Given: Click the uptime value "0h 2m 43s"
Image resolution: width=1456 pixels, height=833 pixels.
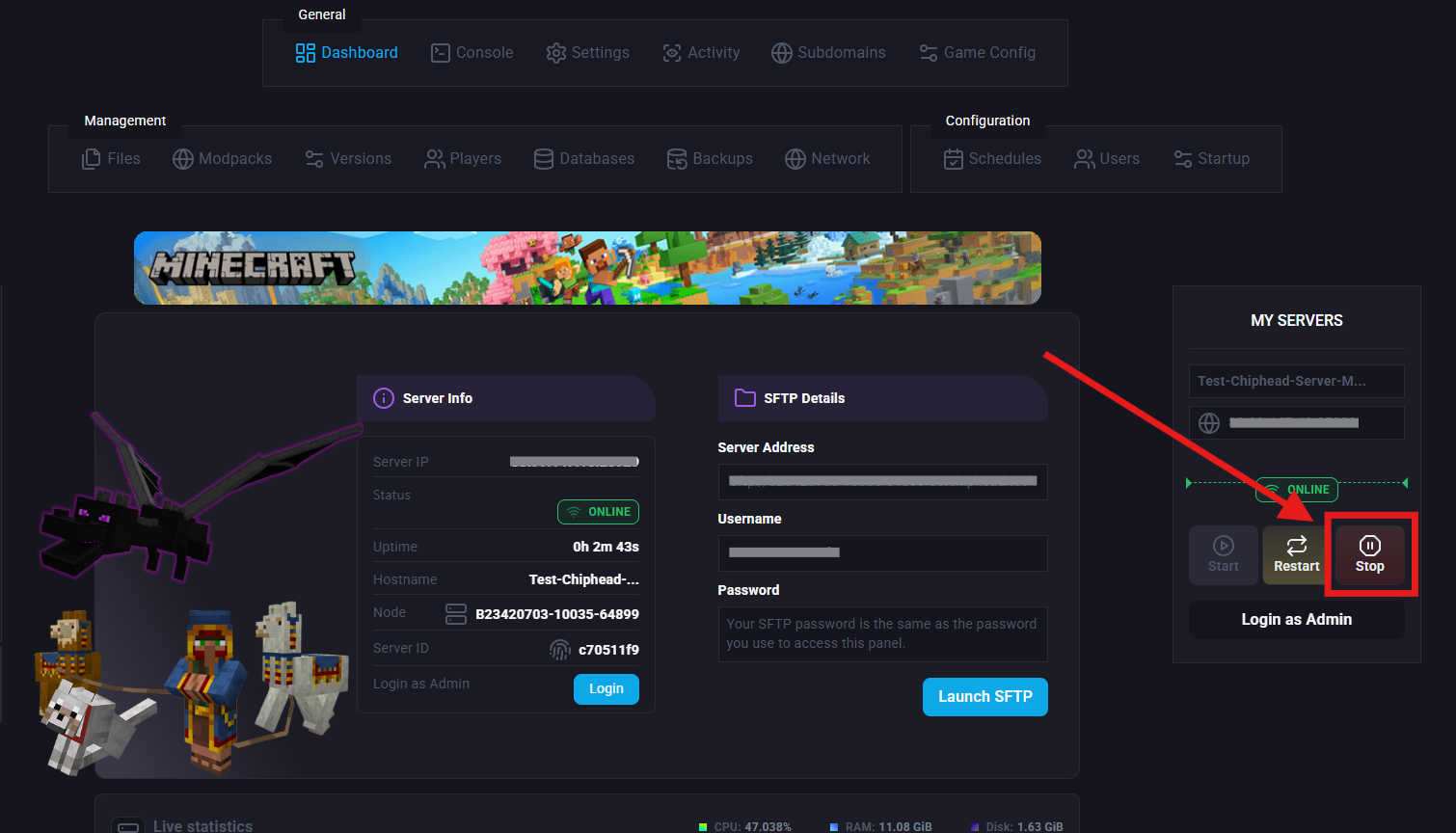Looking at the screenshot, I should [x=606, y=547].
